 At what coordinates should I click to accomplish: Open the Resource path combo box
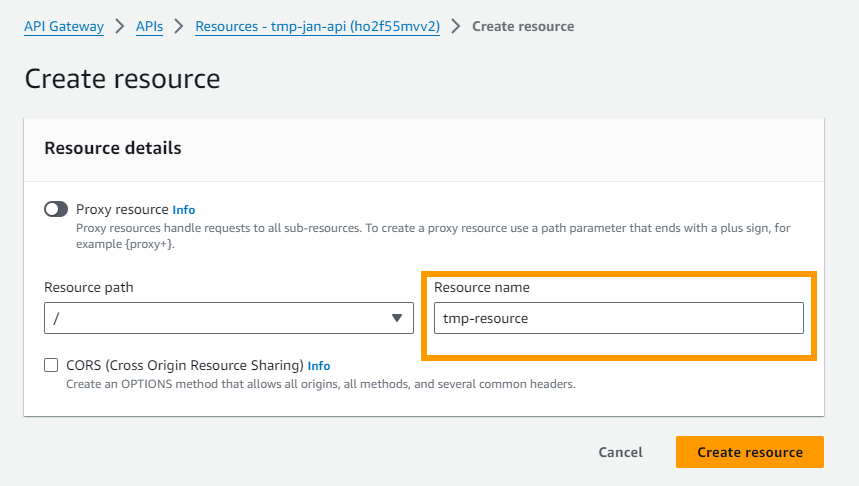228,318
